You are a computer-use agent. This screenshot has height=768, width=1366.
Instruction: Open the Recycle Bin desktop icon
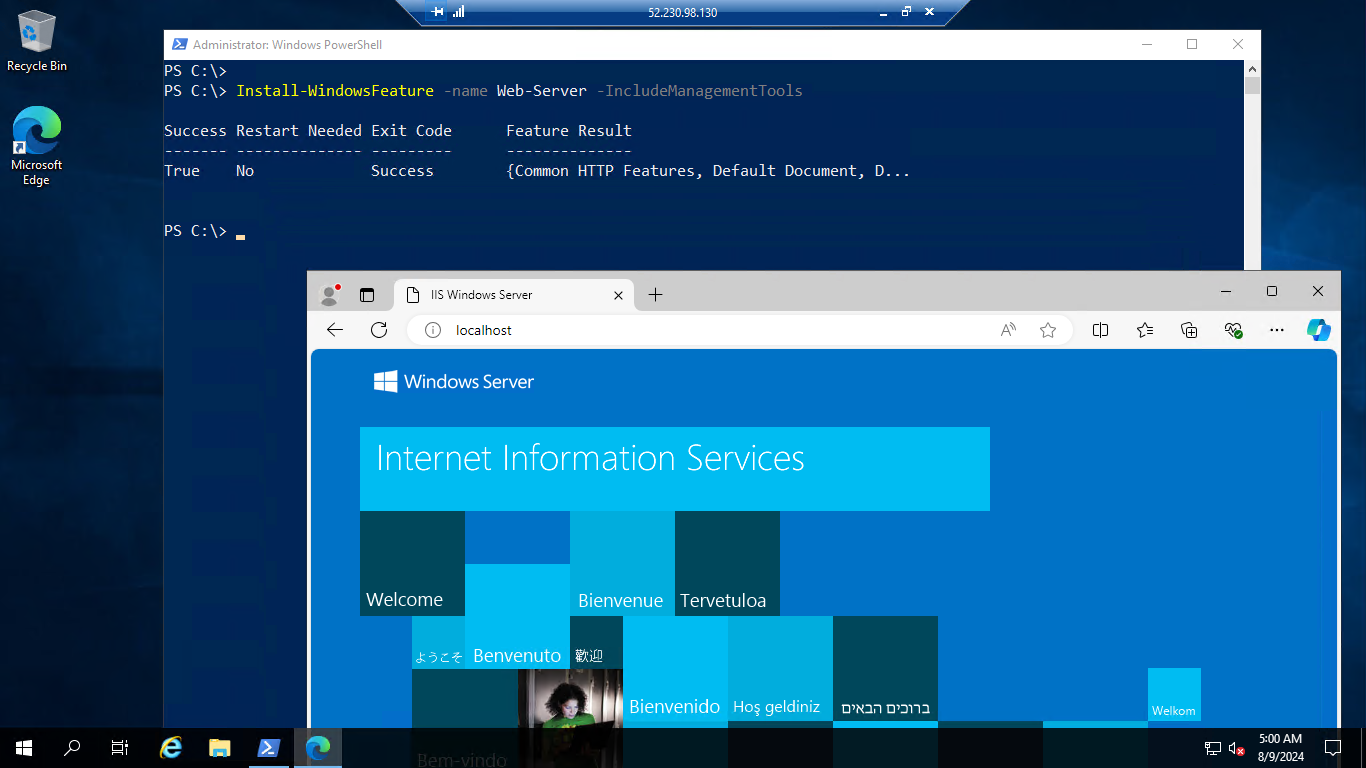(x=37, y=42)
